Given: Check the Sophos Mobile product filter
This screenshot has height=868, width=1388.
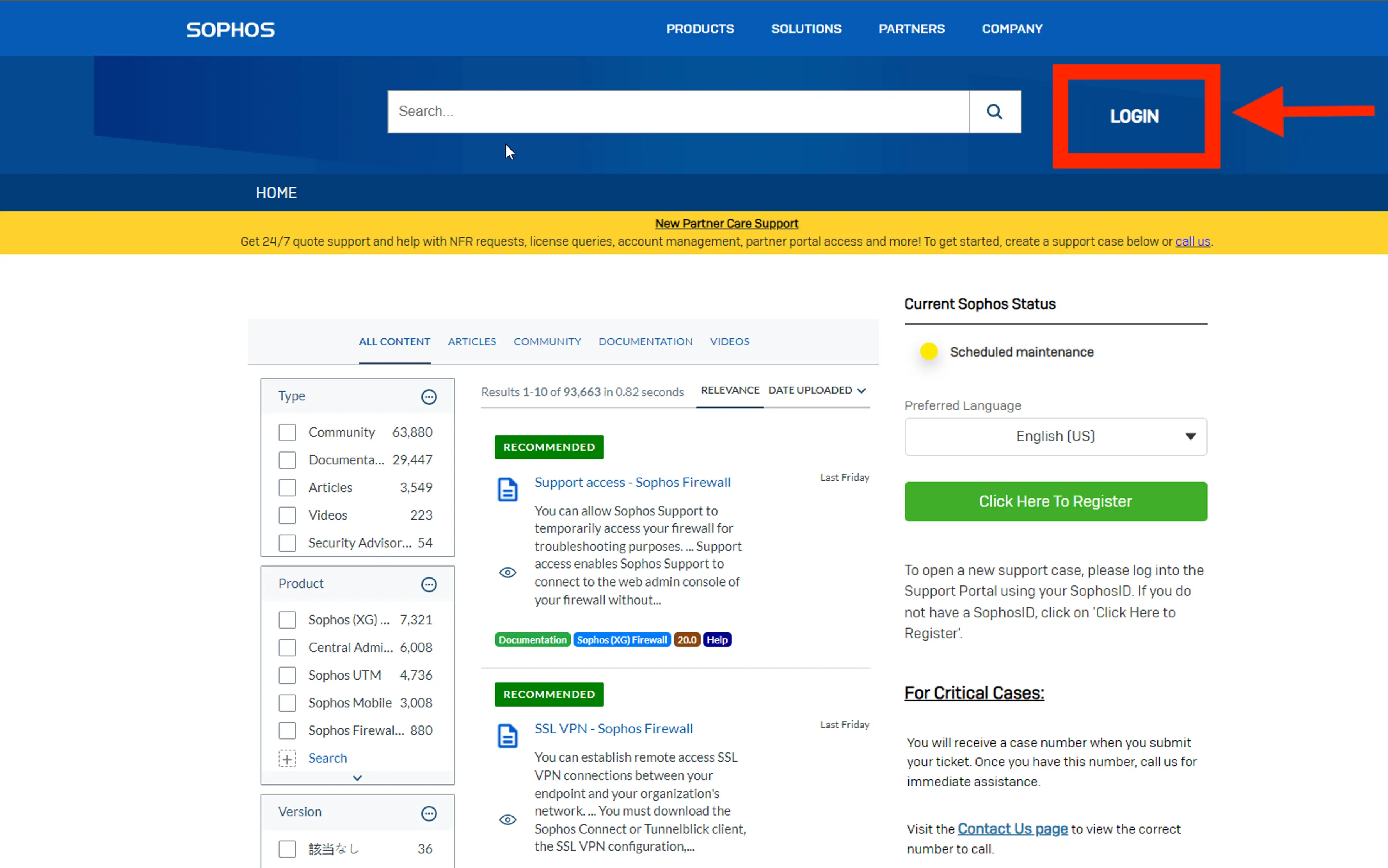Looking at the screenshot, I should click(x=287, y=703).
